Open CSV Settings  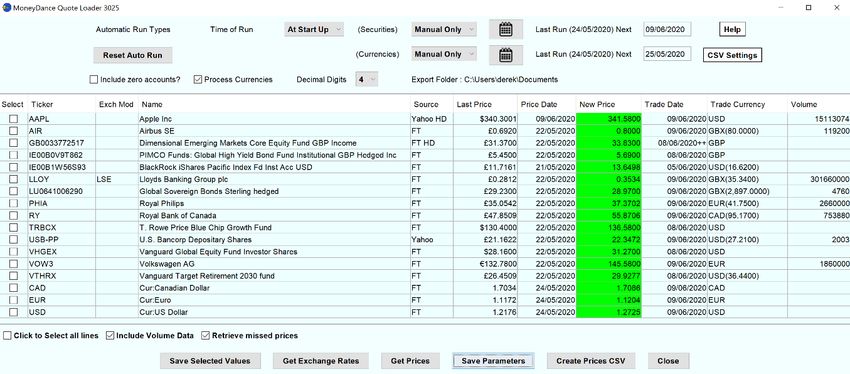click(732, 55)
